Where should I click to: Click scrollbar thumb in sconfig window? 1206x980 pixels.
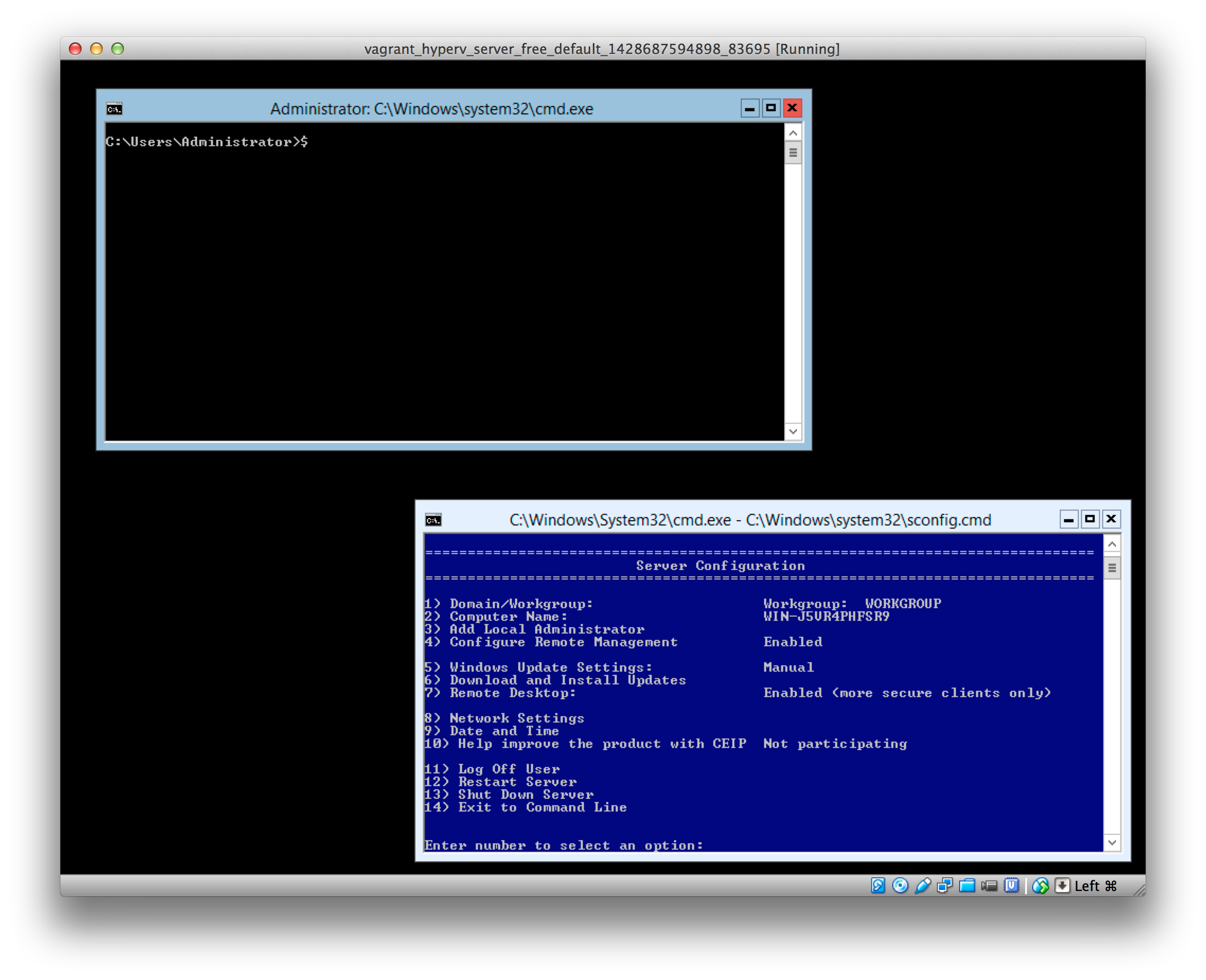point(1112,568)
